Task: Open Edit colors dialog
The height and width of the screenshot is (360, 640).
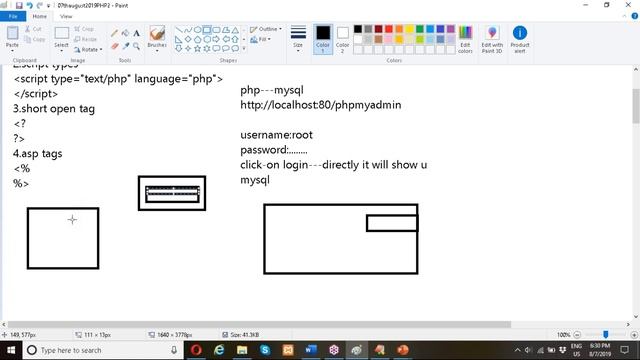Action: pyautogui.click(x=465, y=39)
